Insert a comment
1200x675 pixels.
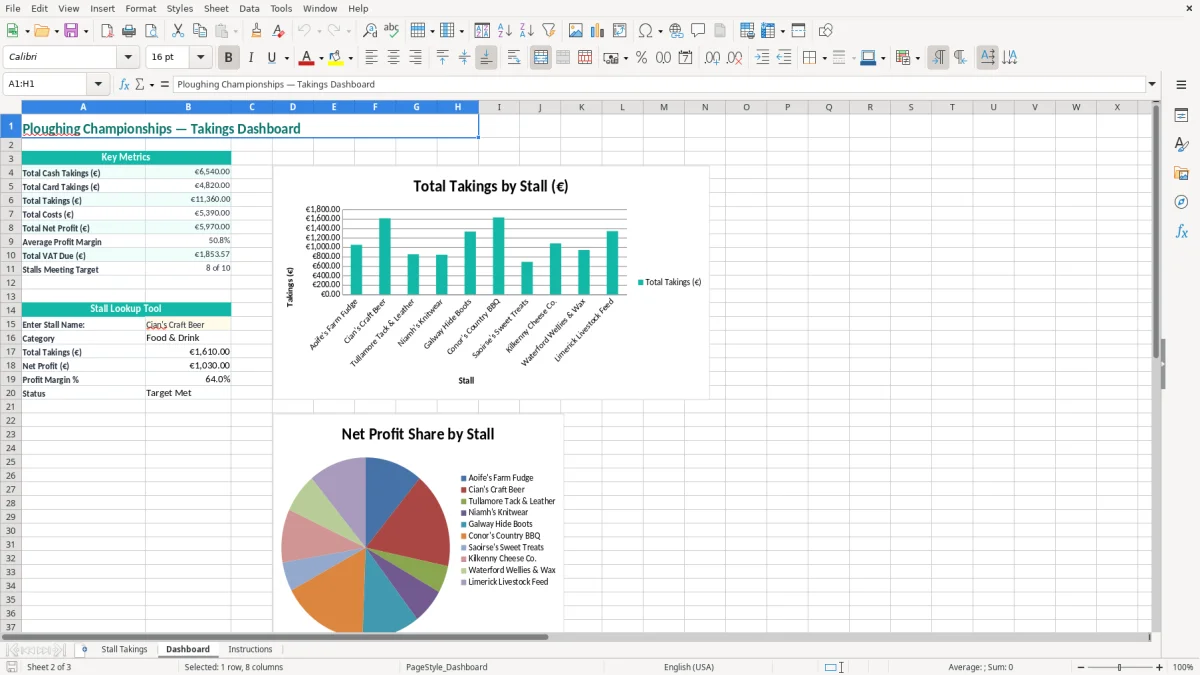click(699, 31)
